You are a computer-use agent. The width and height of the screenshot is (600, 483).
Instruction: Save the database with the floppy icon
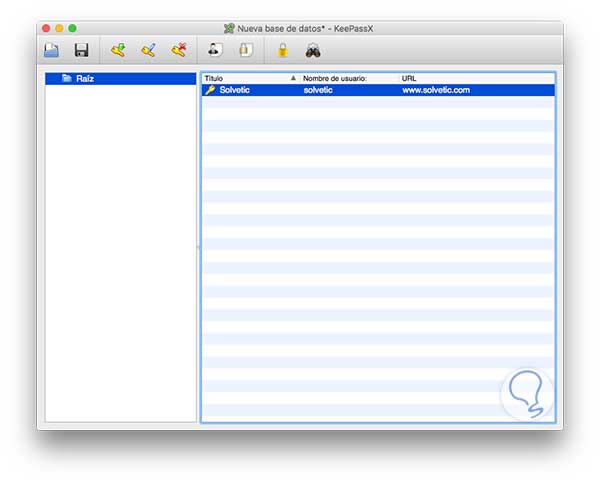point(81,50)
